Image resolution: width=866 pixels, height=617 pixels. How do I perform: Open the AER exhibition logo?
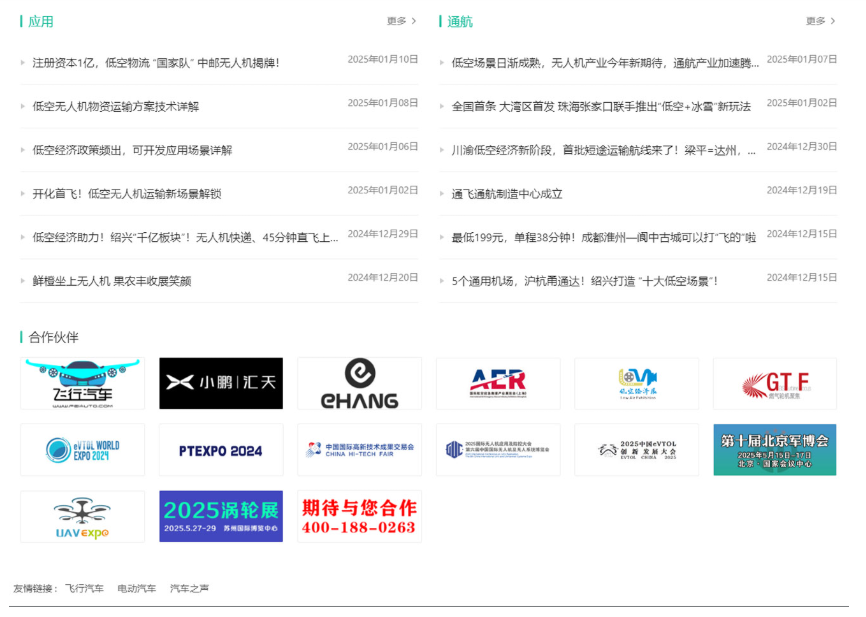click(498, 384)
